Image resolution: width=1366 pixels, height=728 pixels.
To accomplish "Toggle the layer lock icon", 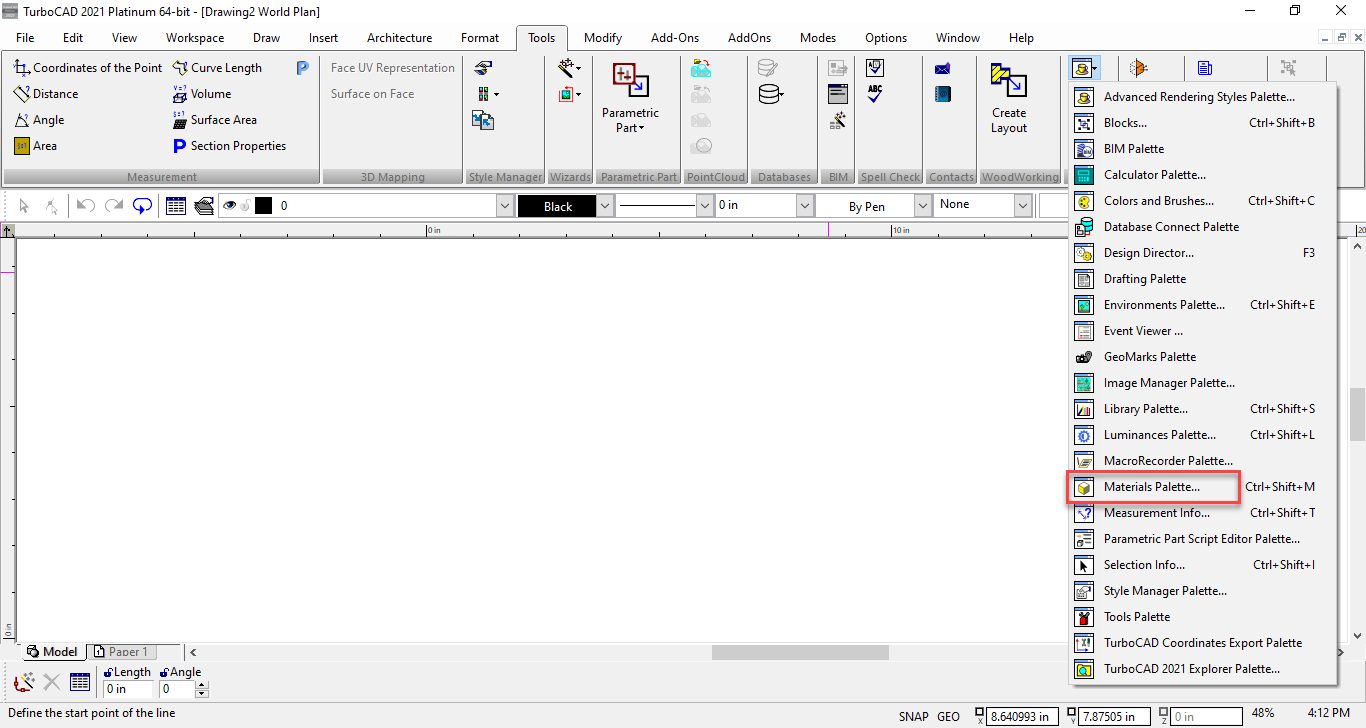I will pyautogui.click(x=244, y=206).
